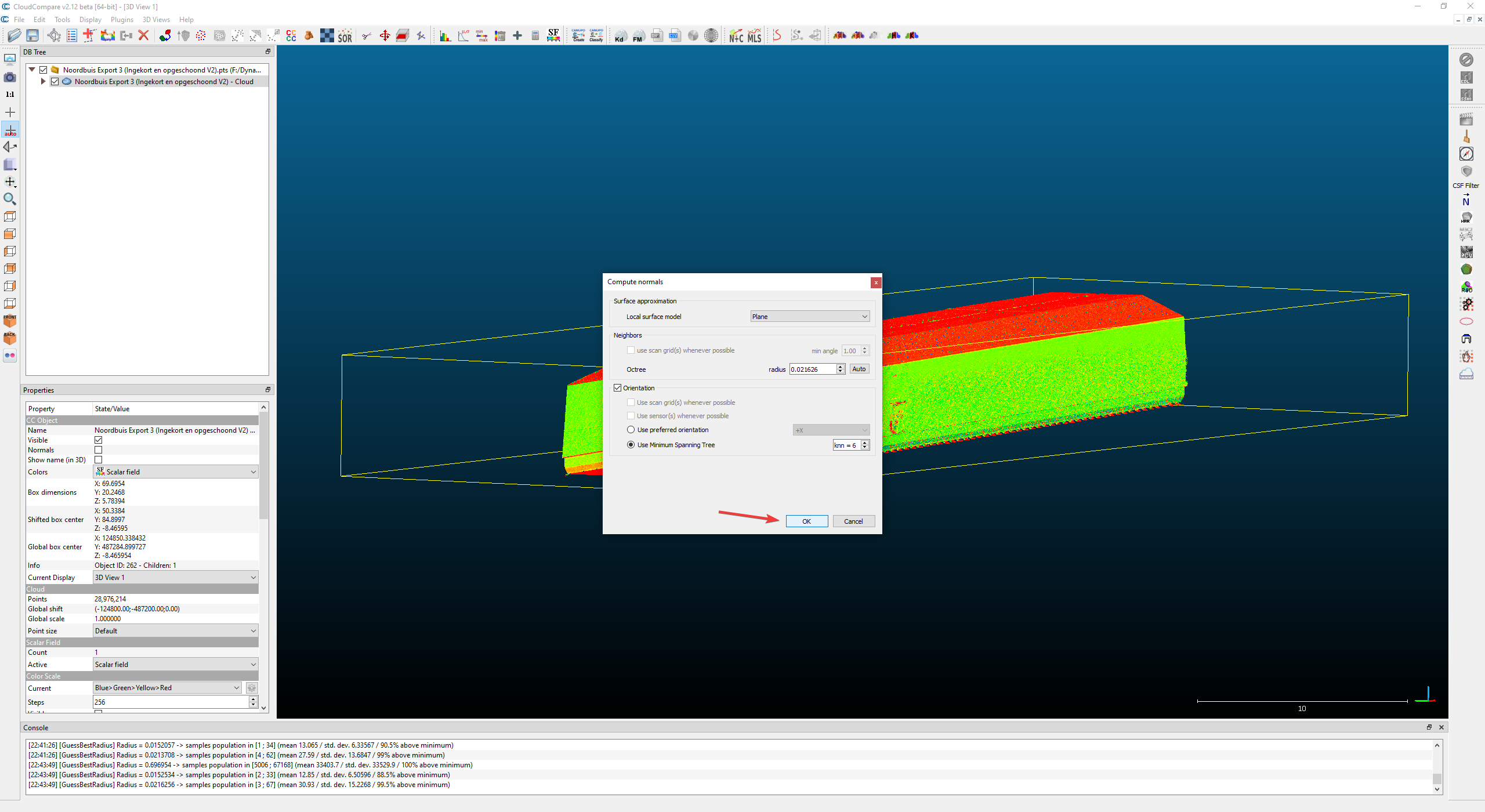Open the 3D Views menu
The image size is (1485, 812).
(156, 20)
